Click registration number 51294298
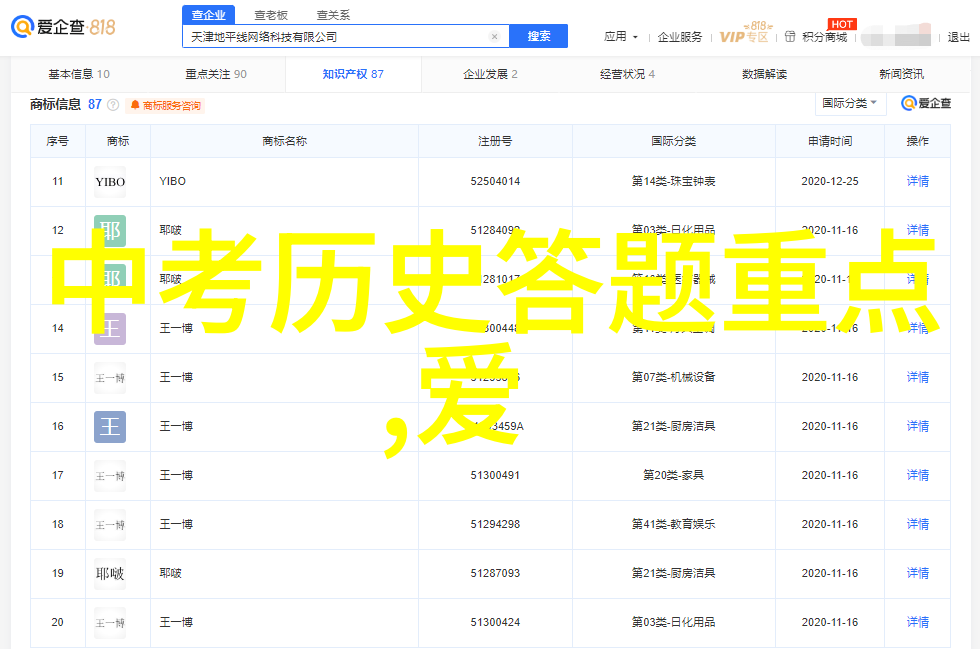Image resolution: width=980 pixels, height=649 pixels. [x=495, y=524]
